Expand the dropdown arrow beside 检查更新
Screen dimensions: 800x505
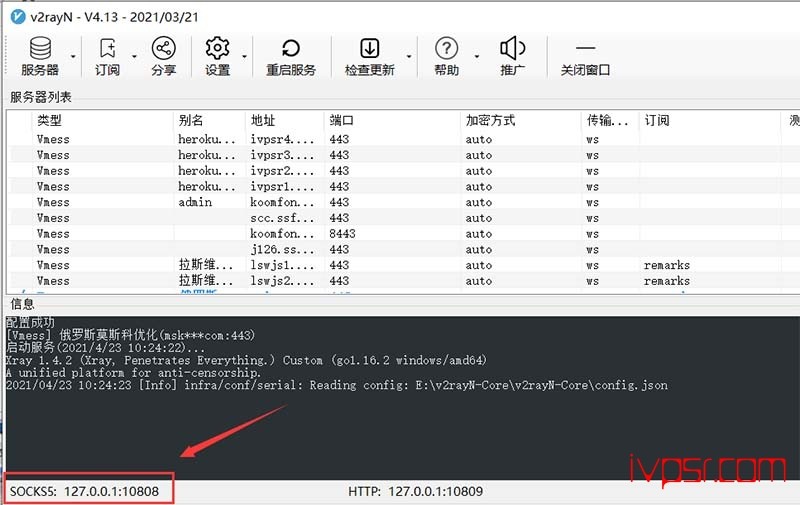tap(409, 56)
